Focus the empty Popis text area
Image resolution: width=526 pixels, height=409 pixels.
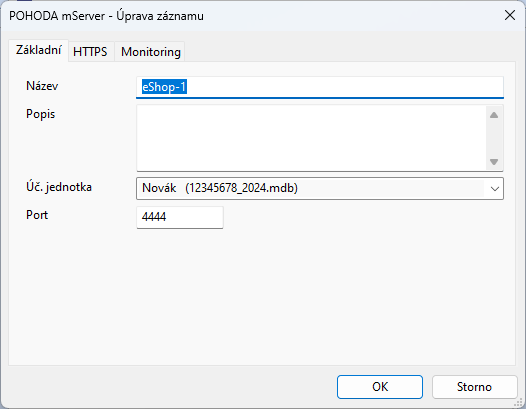click(x=311, y=138)
